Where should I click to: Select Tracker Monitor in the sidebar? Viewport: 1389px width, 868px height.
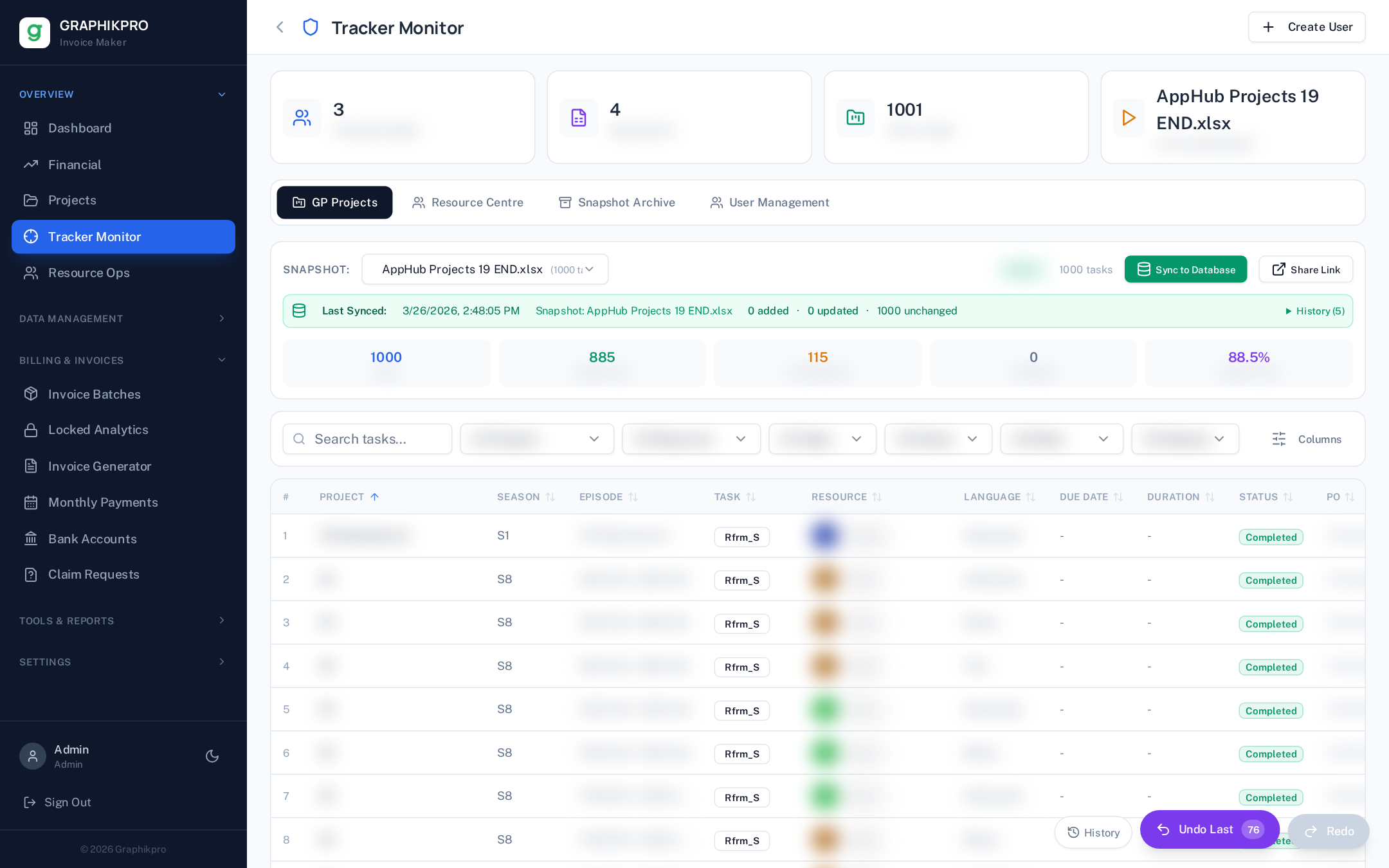click(123, 237)
